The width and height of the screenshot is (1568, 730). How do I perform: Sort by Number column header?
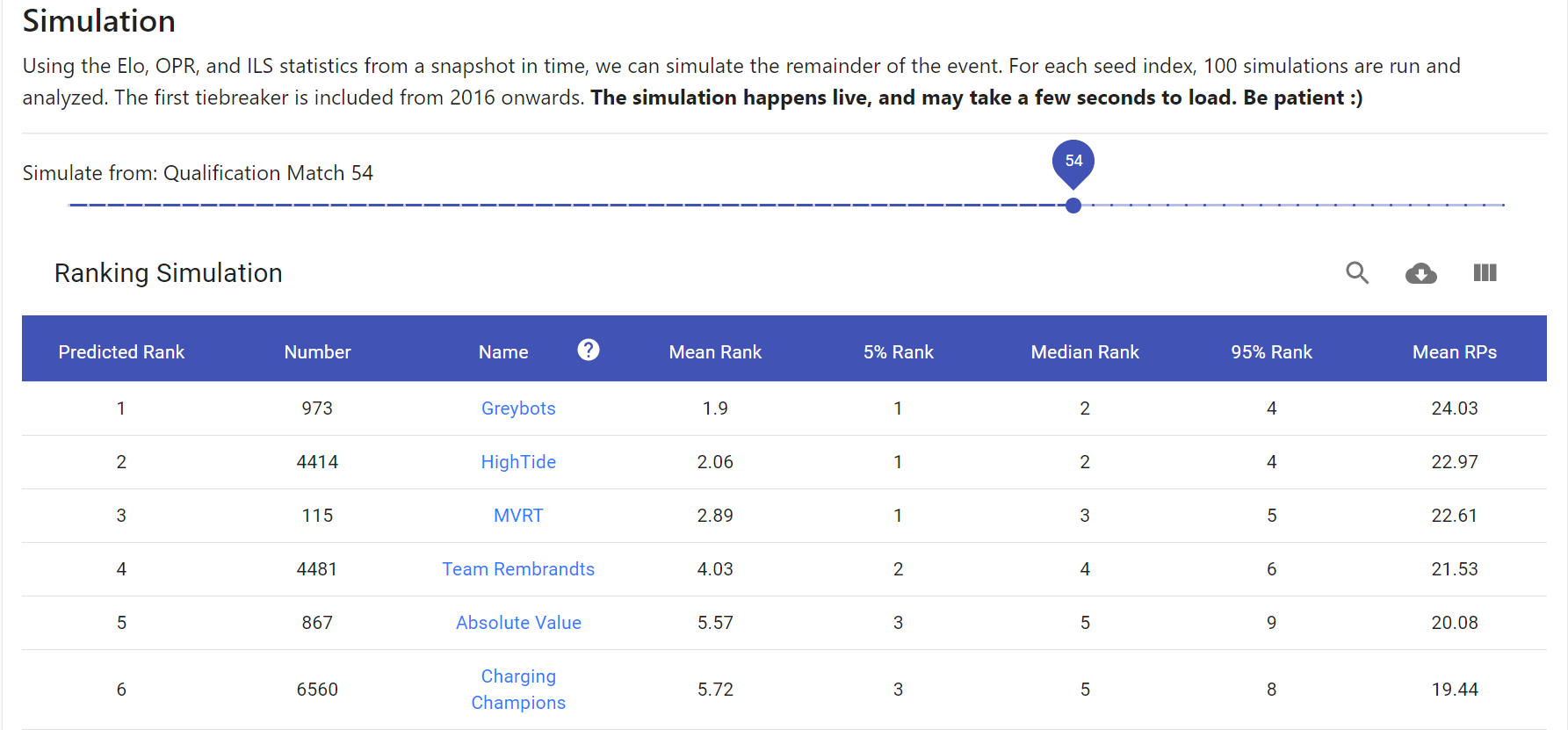point(317,352)
